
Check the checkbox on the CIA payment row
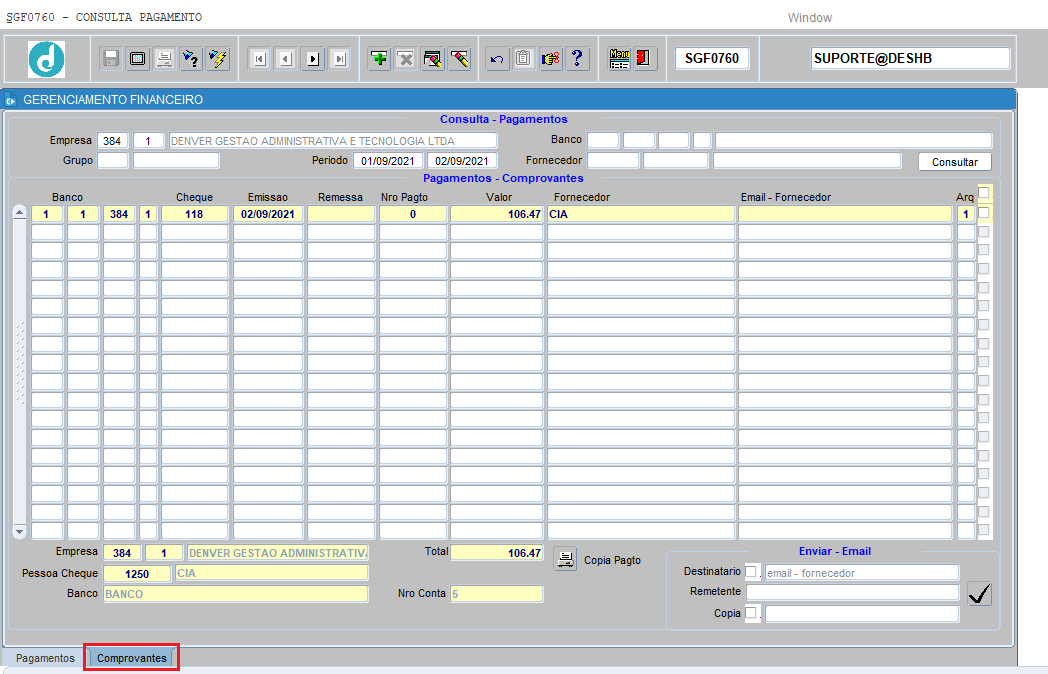tap(983, 213)
